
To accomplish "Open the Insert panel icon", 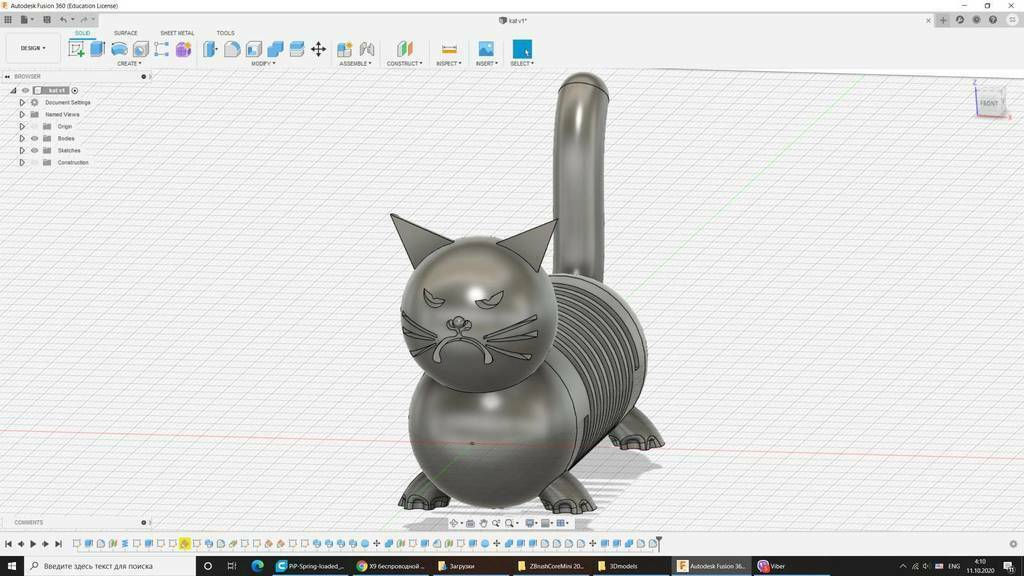I will coord(486,48).
